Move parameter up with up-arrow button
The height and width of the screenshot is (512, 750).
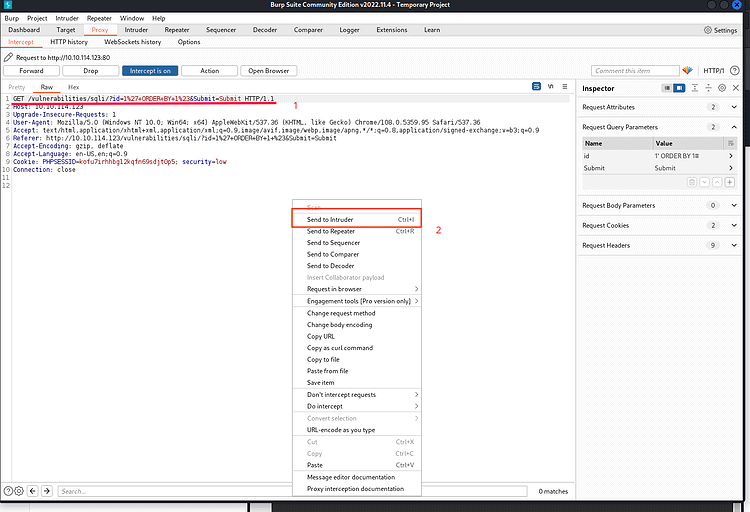[717, 182]
